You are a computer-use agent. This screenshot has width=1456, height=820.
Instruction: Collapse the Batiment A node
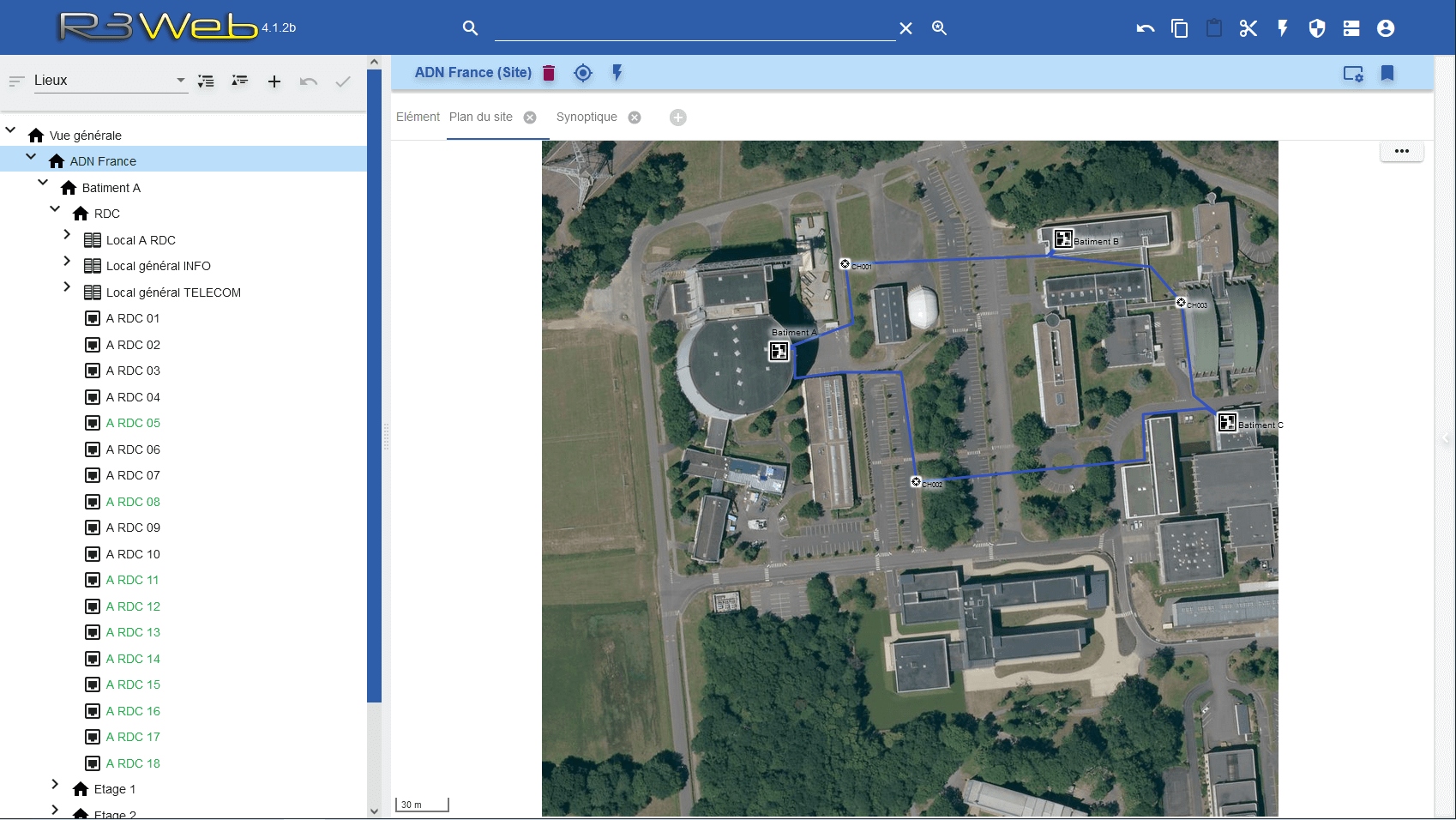tap(43, 183)
